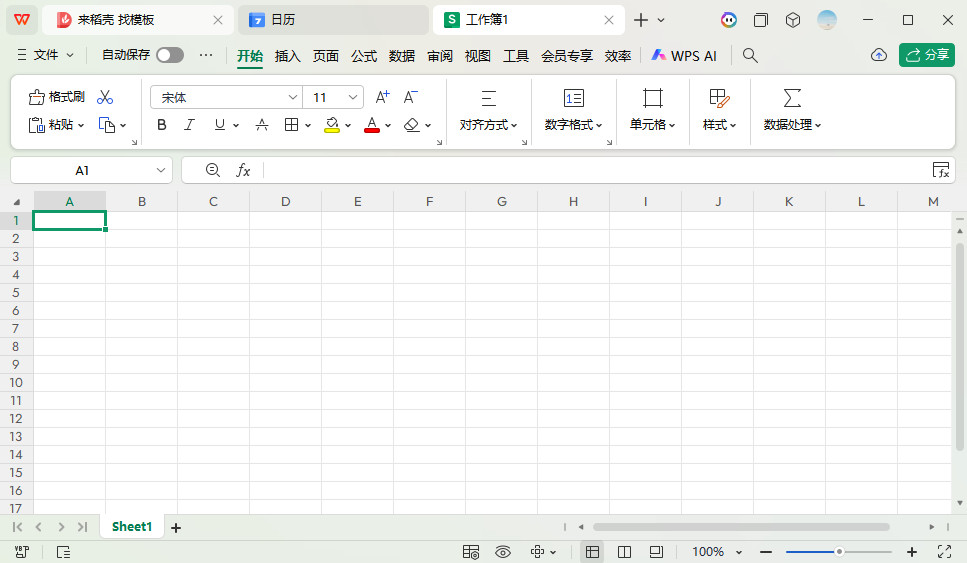Screen dimensions: 967x563
Task: Switch to the 公式 ribbon tab
Action: coord(364,56)
